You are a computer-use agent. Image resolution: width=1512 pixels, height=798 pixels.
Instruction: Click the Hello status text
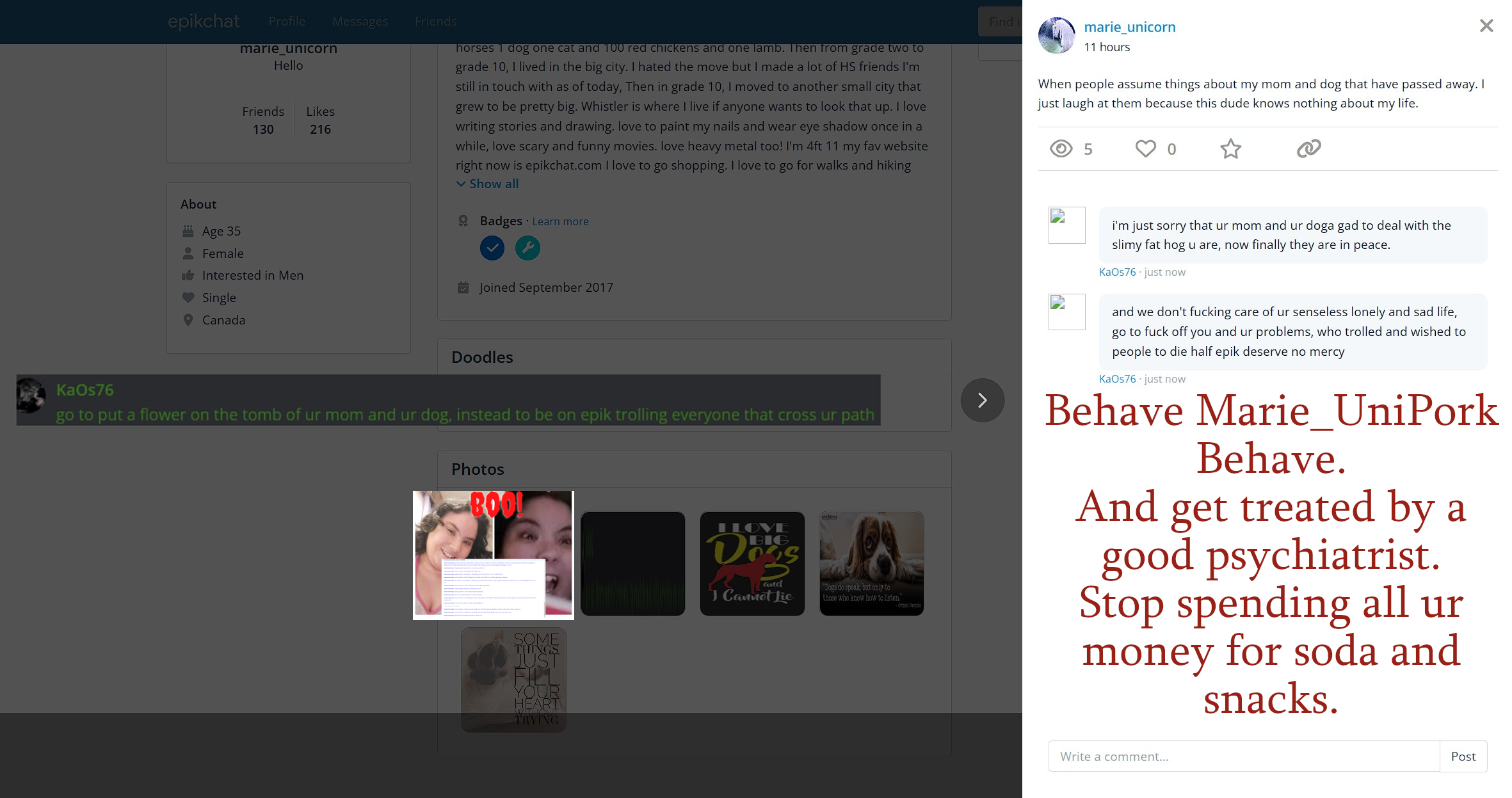[288, 65]
